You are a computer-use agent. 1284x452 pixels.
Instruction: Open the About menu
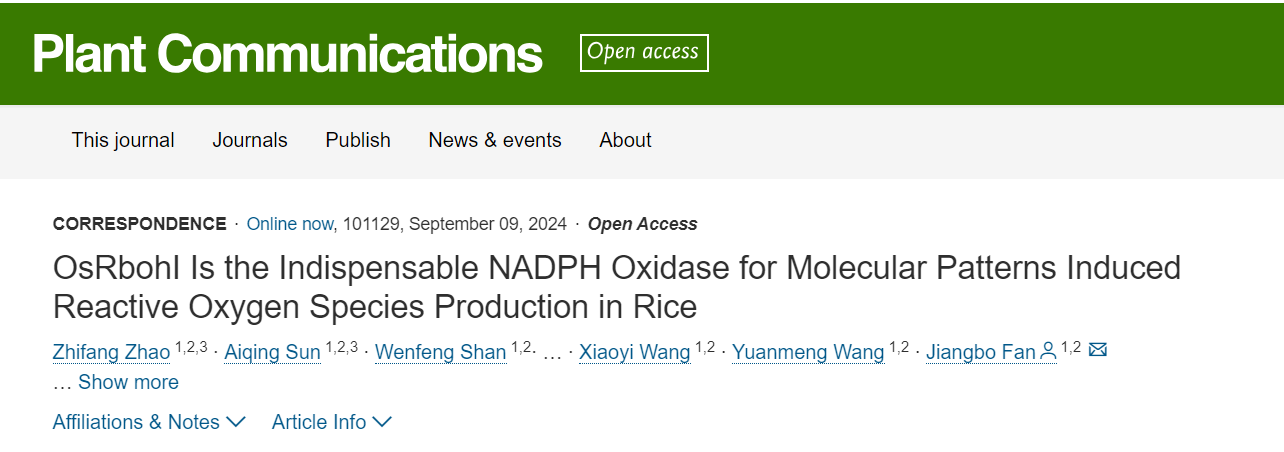point(625,140)
